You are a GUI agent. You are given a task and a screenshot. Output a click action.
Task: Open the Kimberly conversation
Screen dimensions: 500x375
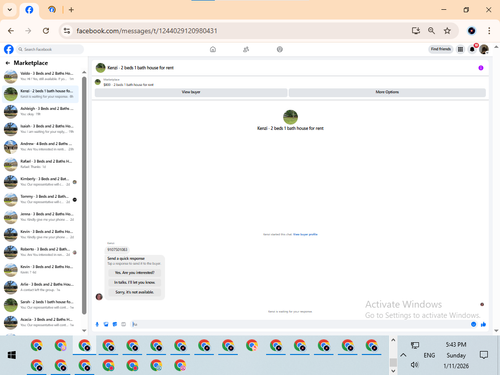[x=40, y=182]
